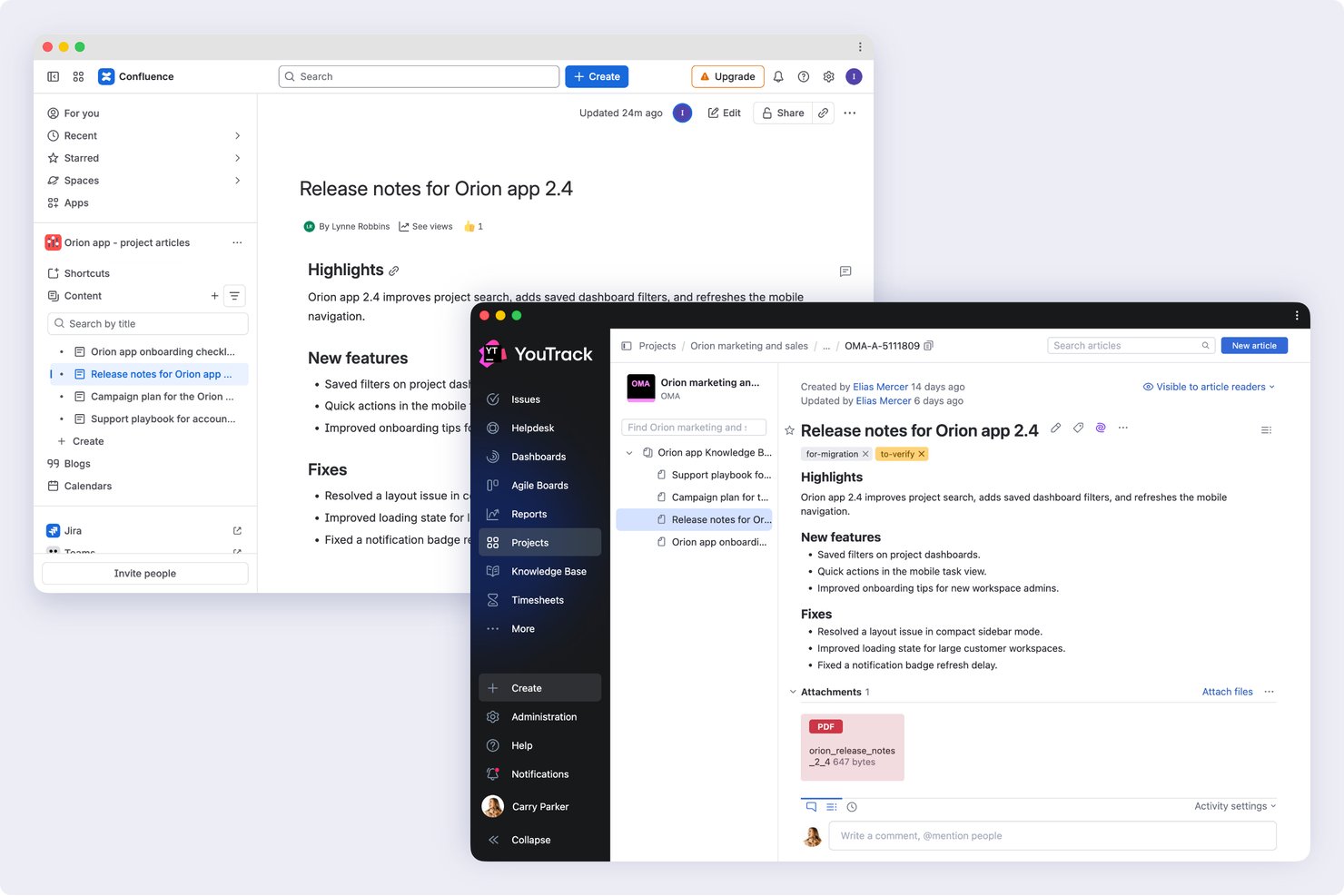Image resolution: width=1344 pixels, height=896 pixels.
Task: Click the filter icon next to Content
Action: pos(234,296)
